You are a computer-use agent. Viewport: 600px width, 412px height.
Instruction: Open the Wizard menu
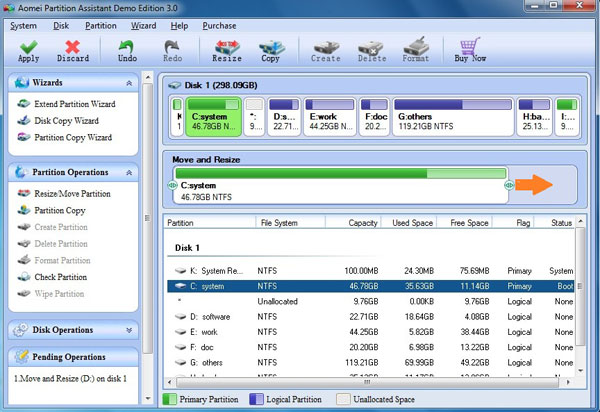pyautogui.click(x=143, y=26)
